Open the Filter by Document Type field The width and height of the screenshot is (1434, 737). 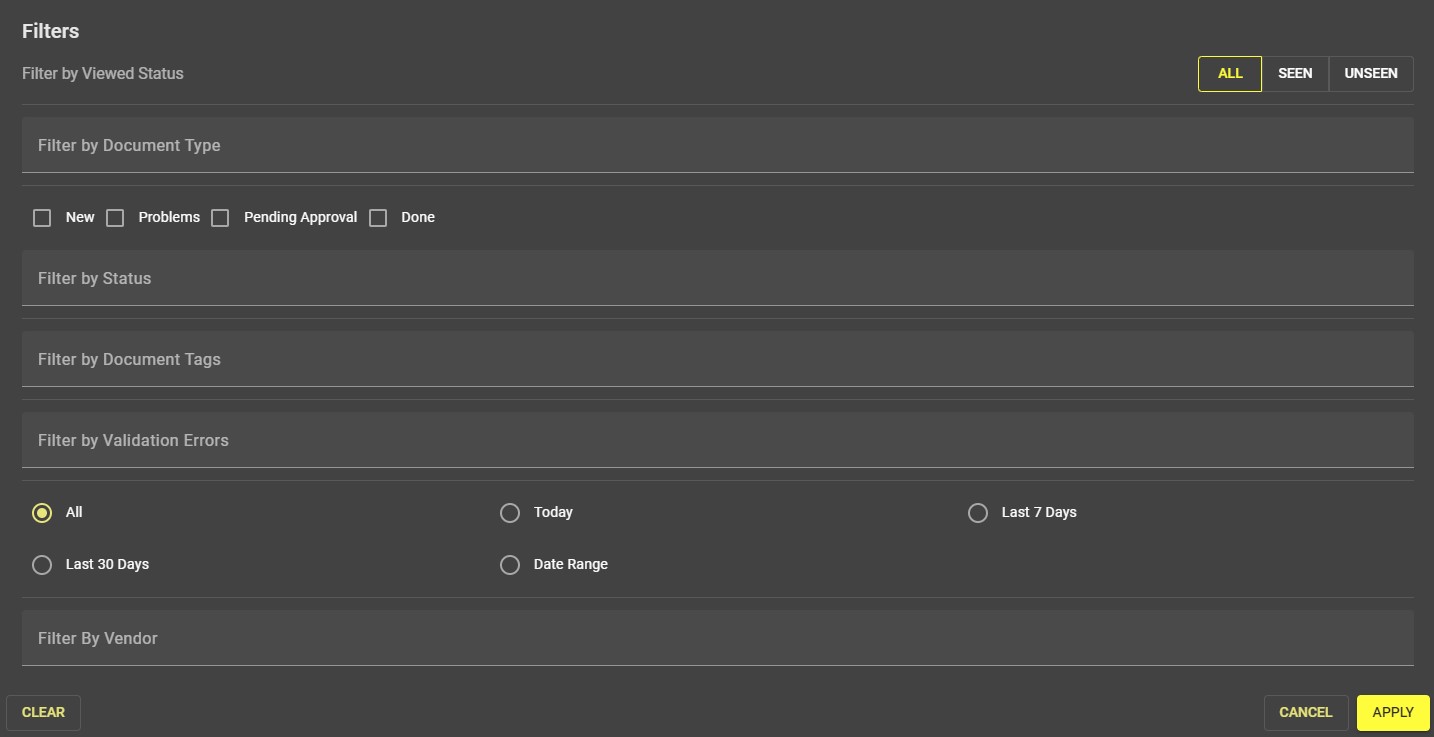717,145
